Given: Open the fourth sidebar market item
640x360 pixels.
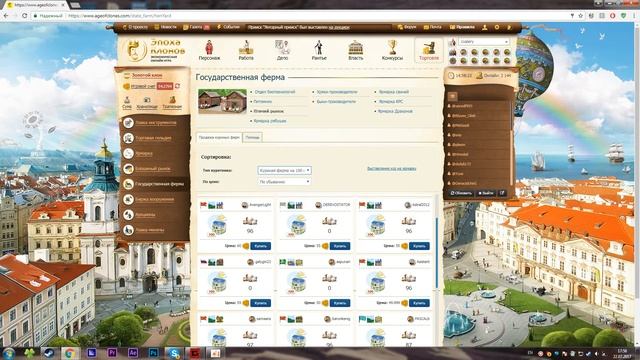Looking at the screenshot, I should pyautogui.click(x=153, y=169).
